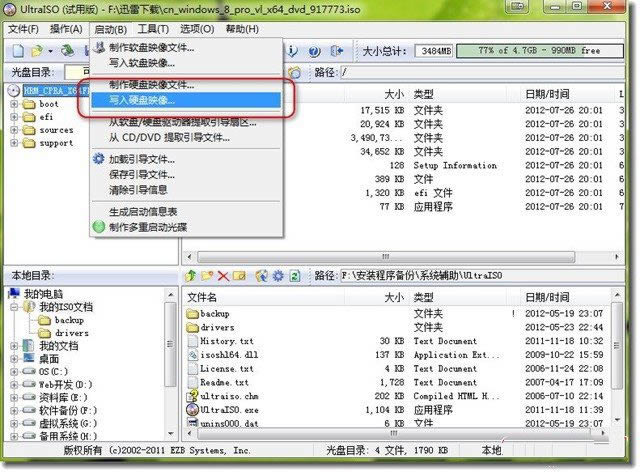Select 写入硬盘映像... menu entry

click(x=186, y=100)
